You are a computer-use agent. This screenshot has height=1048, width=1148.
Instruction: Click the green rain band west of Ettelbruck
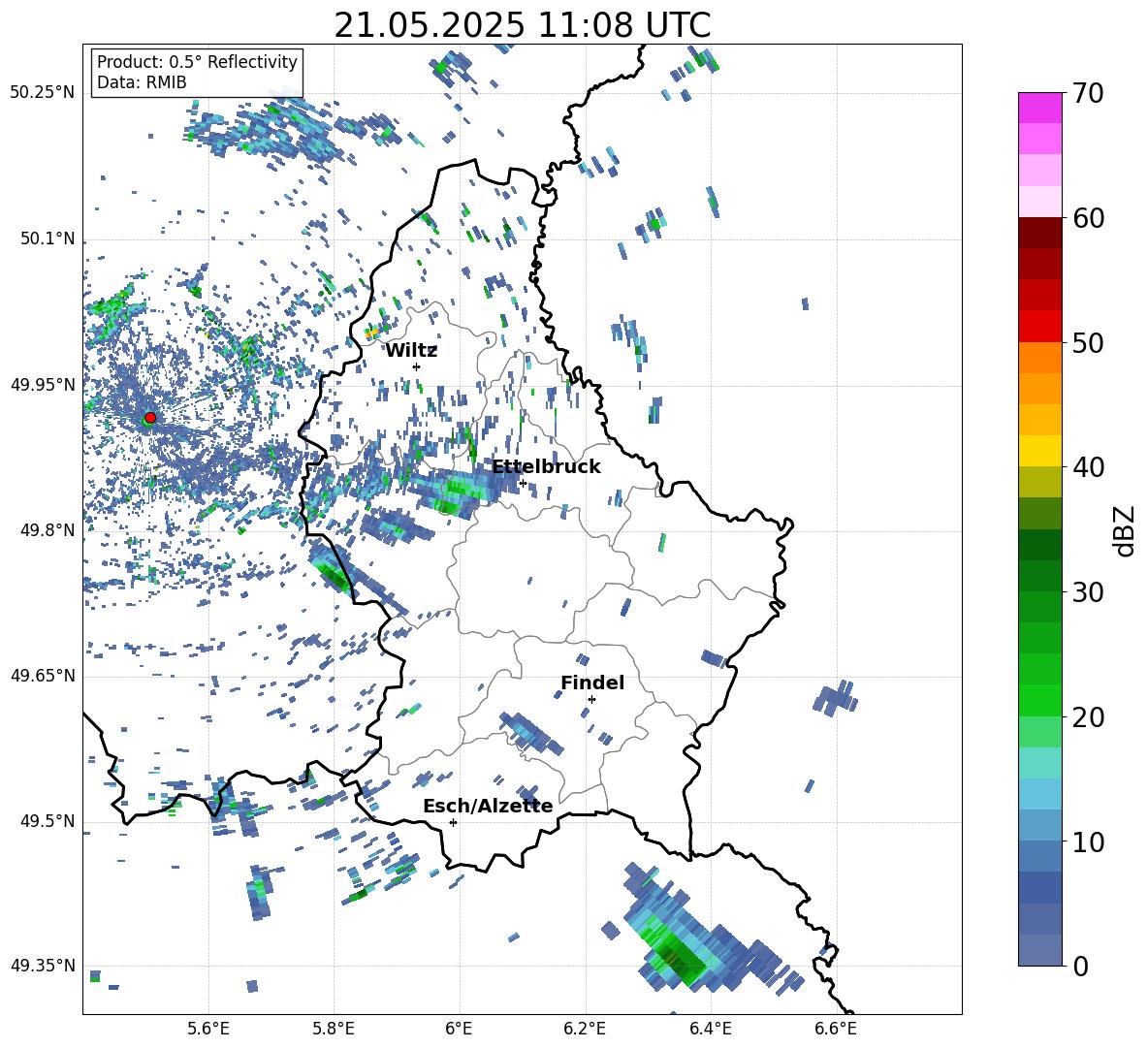pyautogui.click(x=456, y=494)
